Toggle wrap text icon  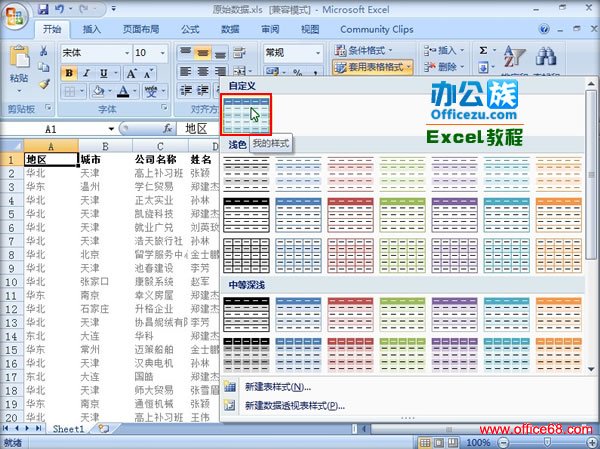pyautogui.click(x=239, y=52)
